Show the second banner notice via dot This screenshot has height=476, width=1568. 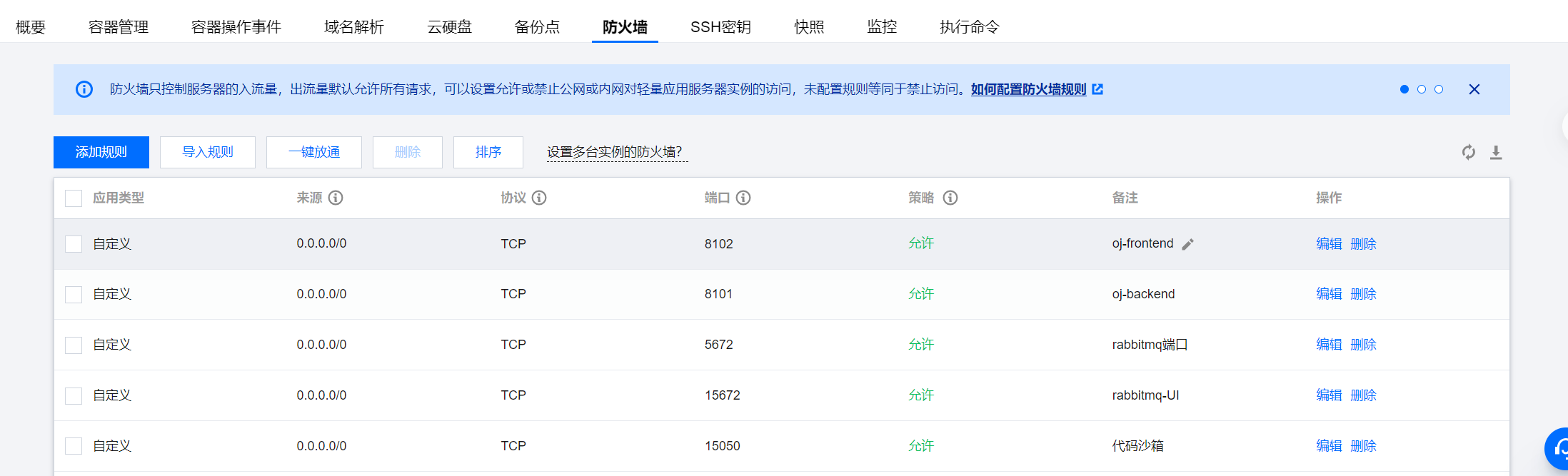pyautogui.click(x=1422, y=89)
